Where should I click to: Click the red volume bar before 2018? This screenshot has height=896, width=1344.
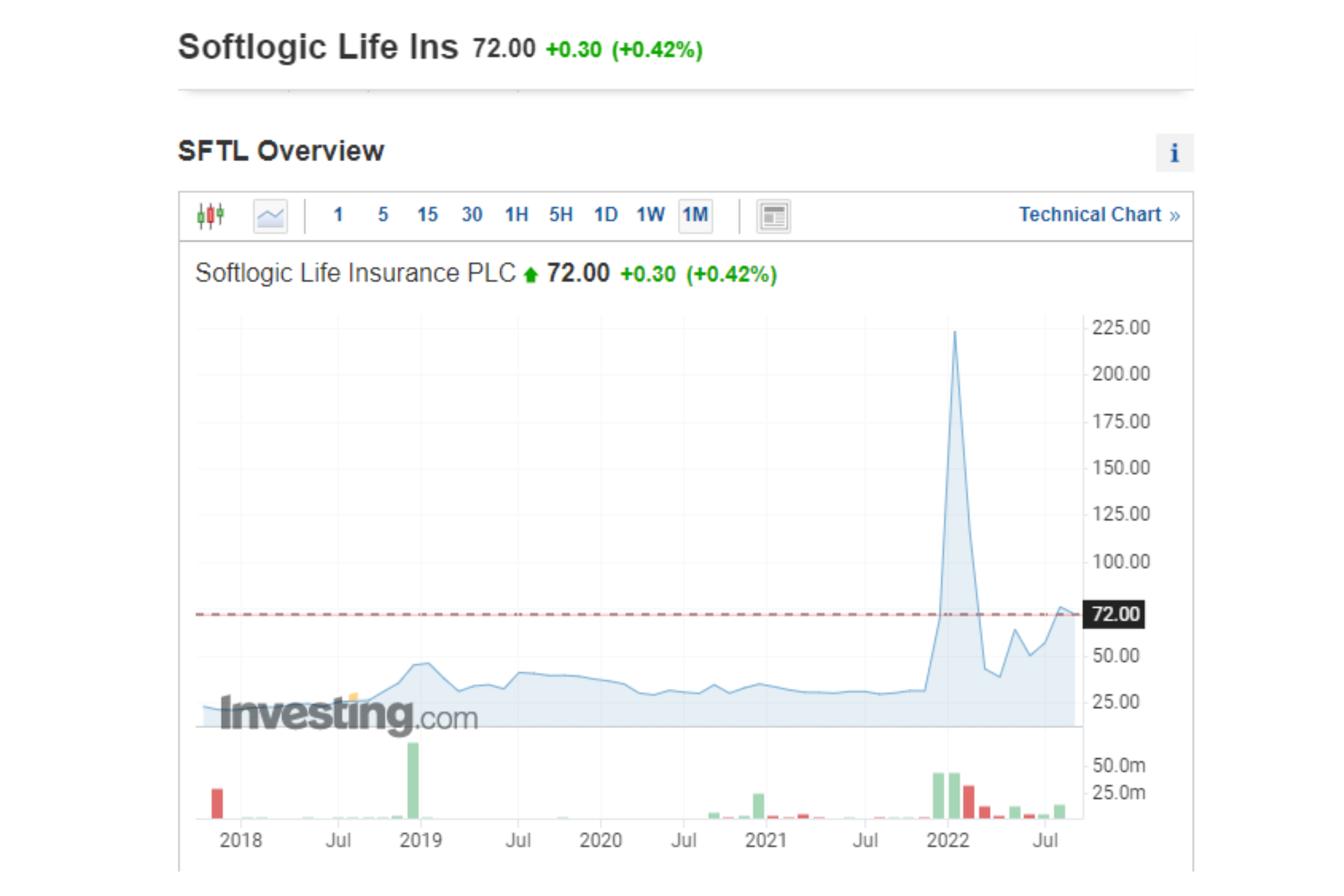click(x=217, y=803)
